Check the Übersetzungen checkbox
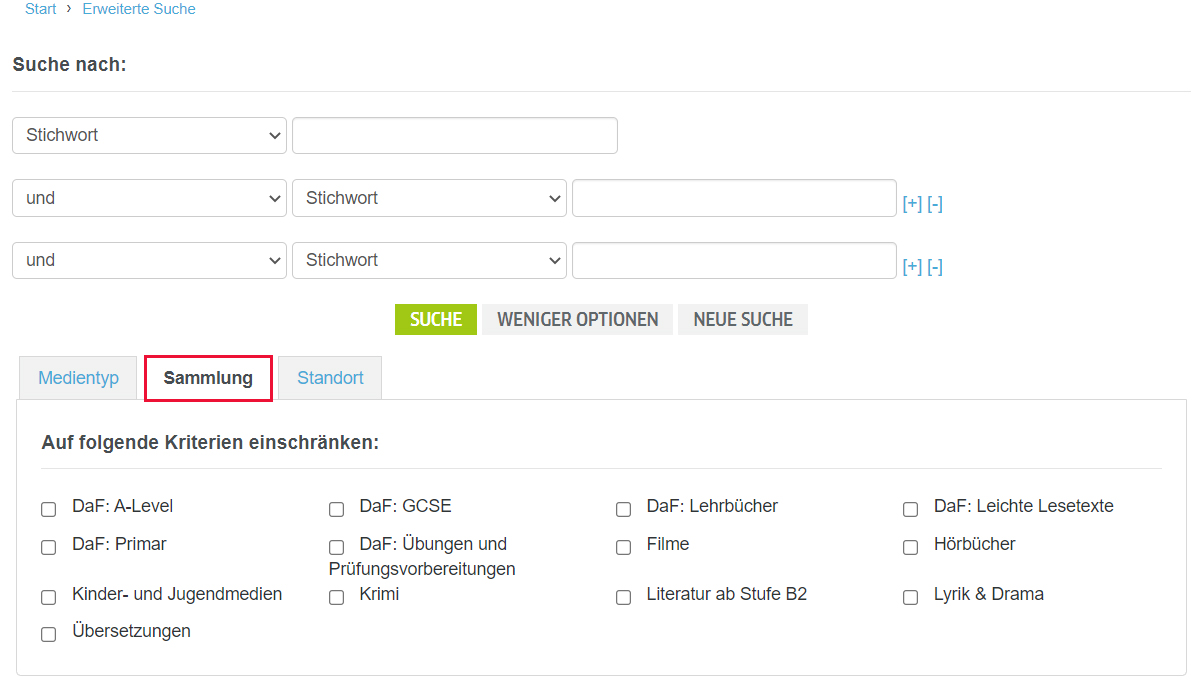The height and width of the screenshot is (687, 1202). click(x=49, y=634)
